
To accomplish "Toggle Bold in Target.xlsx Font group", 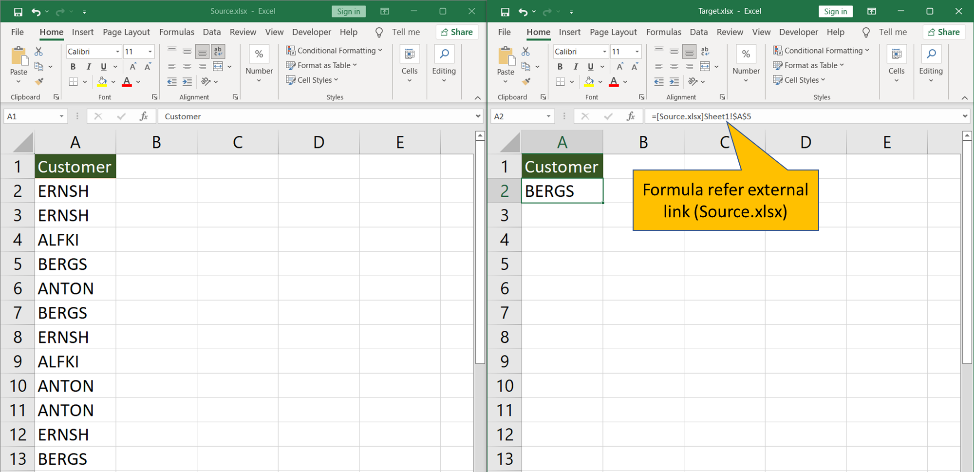I will (x=560, y=66).
